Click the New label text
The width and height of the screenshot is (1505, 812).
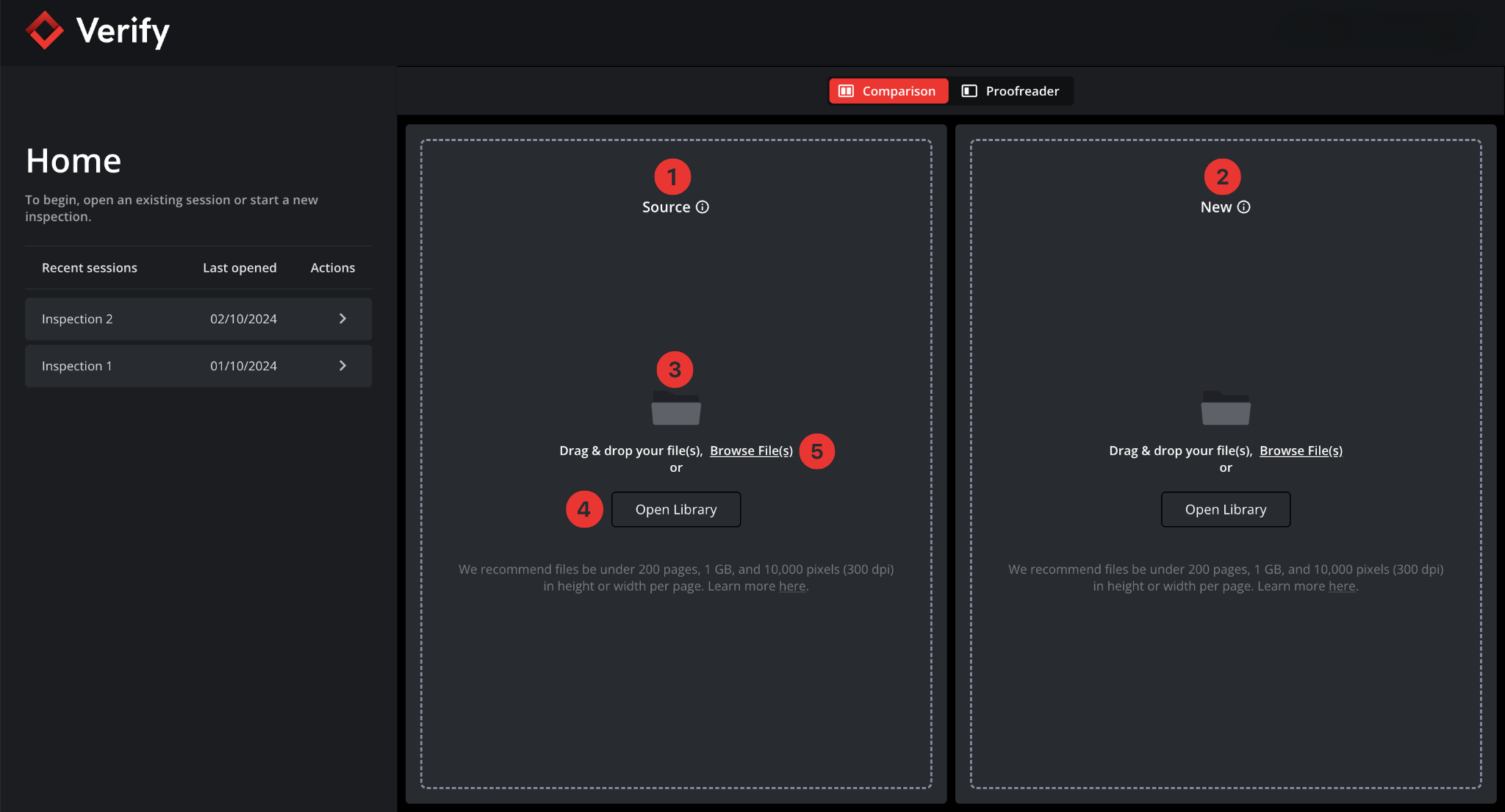coord(1216,207)
